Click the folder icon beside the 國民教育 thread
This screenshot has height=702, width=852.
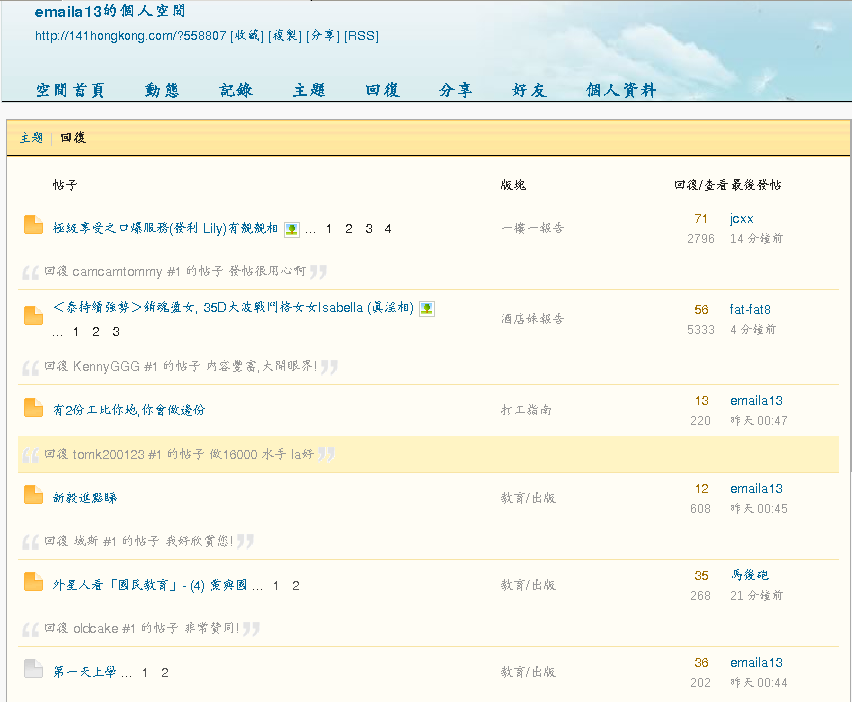pos(32,582)
